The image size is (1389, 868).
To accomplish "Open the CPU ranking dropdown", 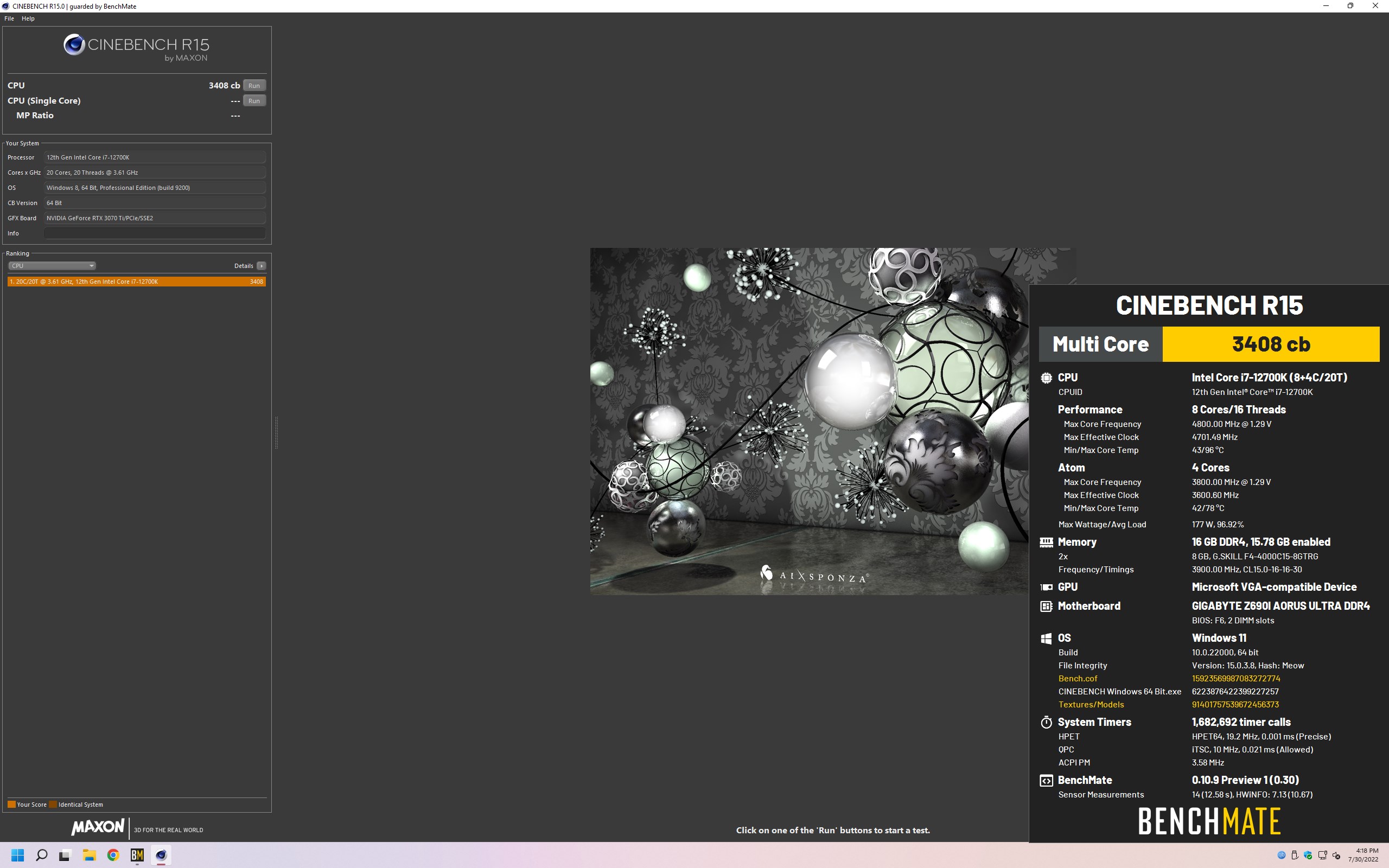I will pyautogui.click(x=52, y=266).
